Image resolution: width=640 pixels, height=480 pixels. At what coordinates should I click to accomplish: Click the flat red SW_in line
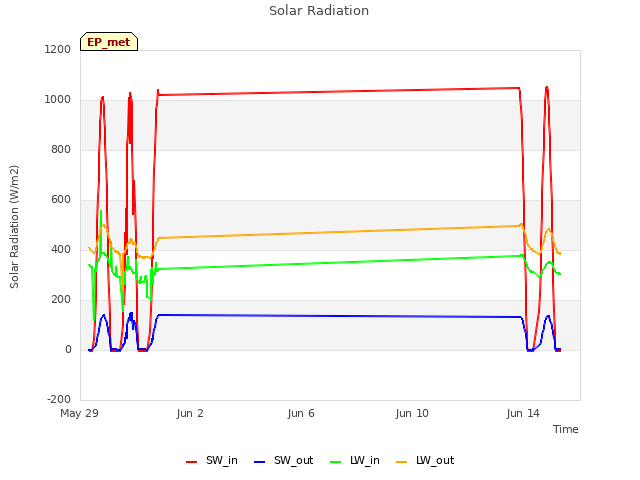click(339, 91)
